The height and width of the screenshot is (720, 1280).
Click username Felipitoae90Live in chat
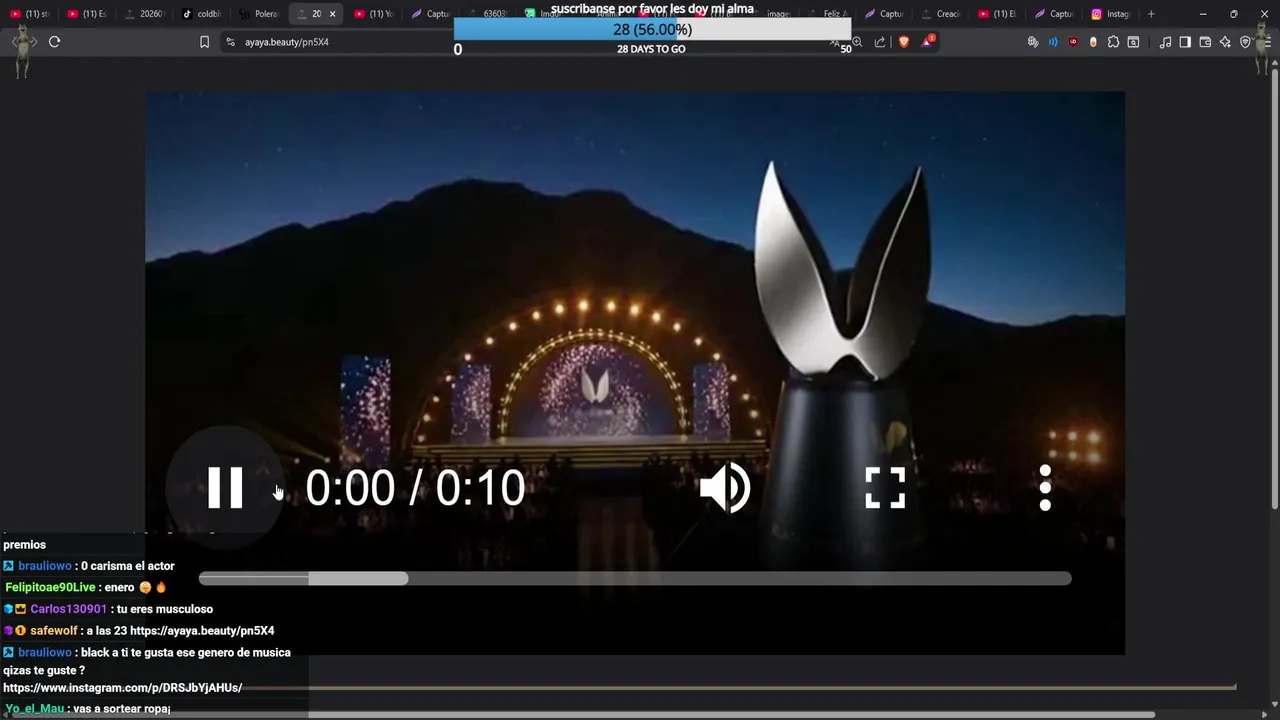coord(50,587)
